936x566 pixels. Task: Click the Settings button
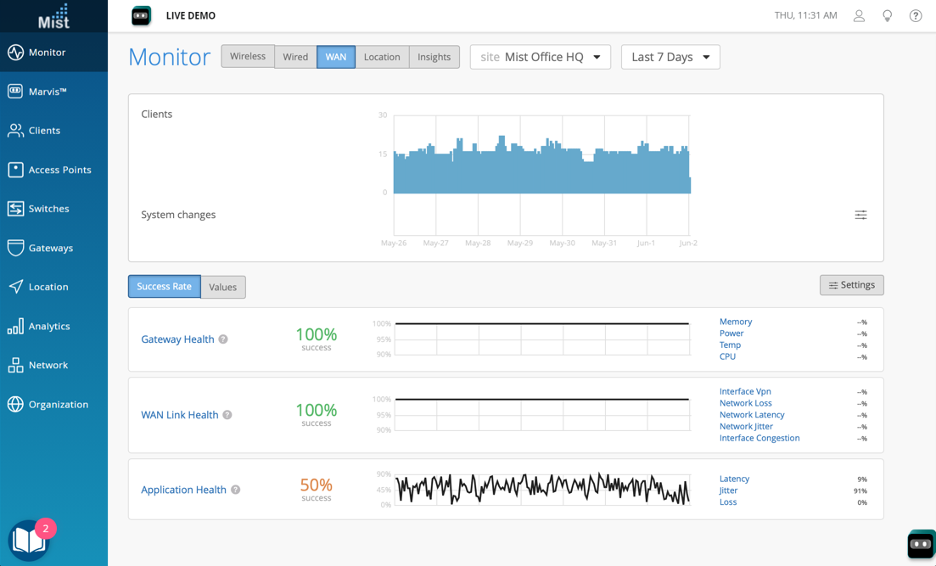click(851, 285)
